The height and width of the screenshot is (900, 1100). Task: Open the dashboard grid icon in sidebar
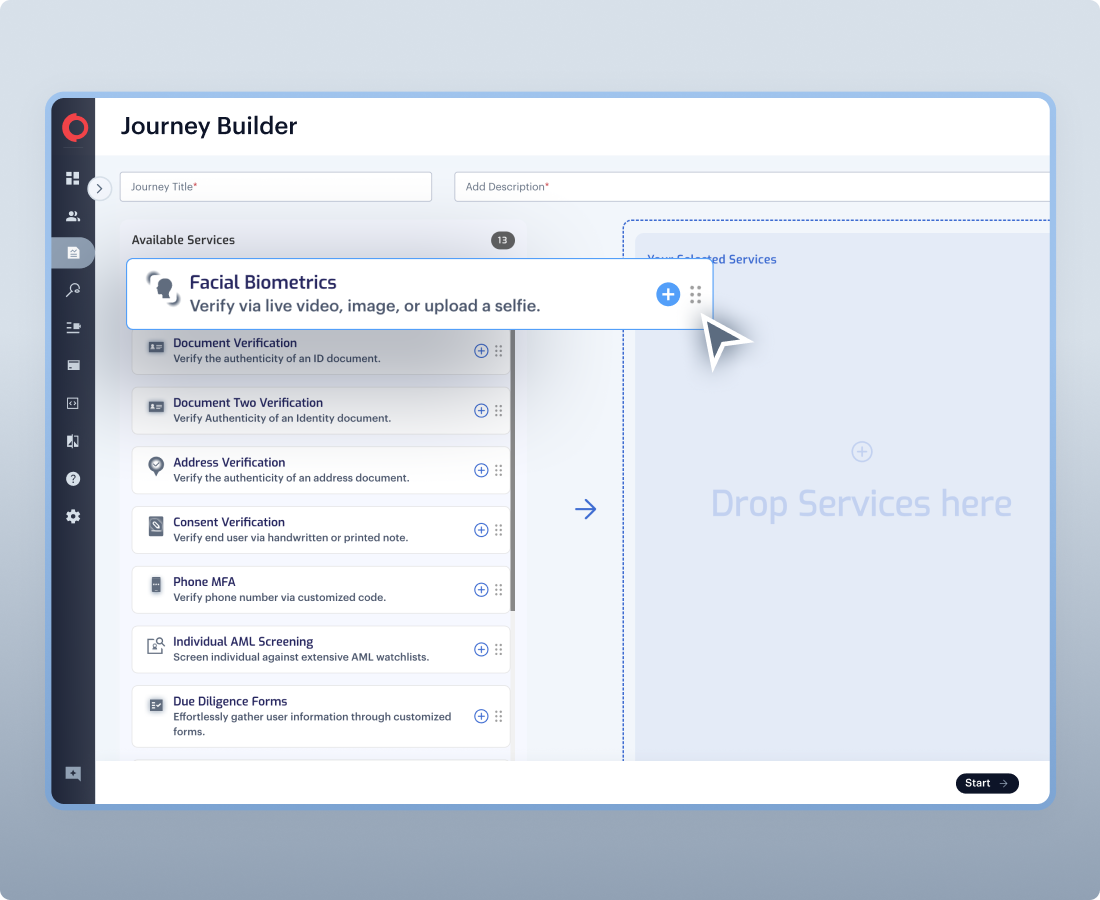pos(73,178)
